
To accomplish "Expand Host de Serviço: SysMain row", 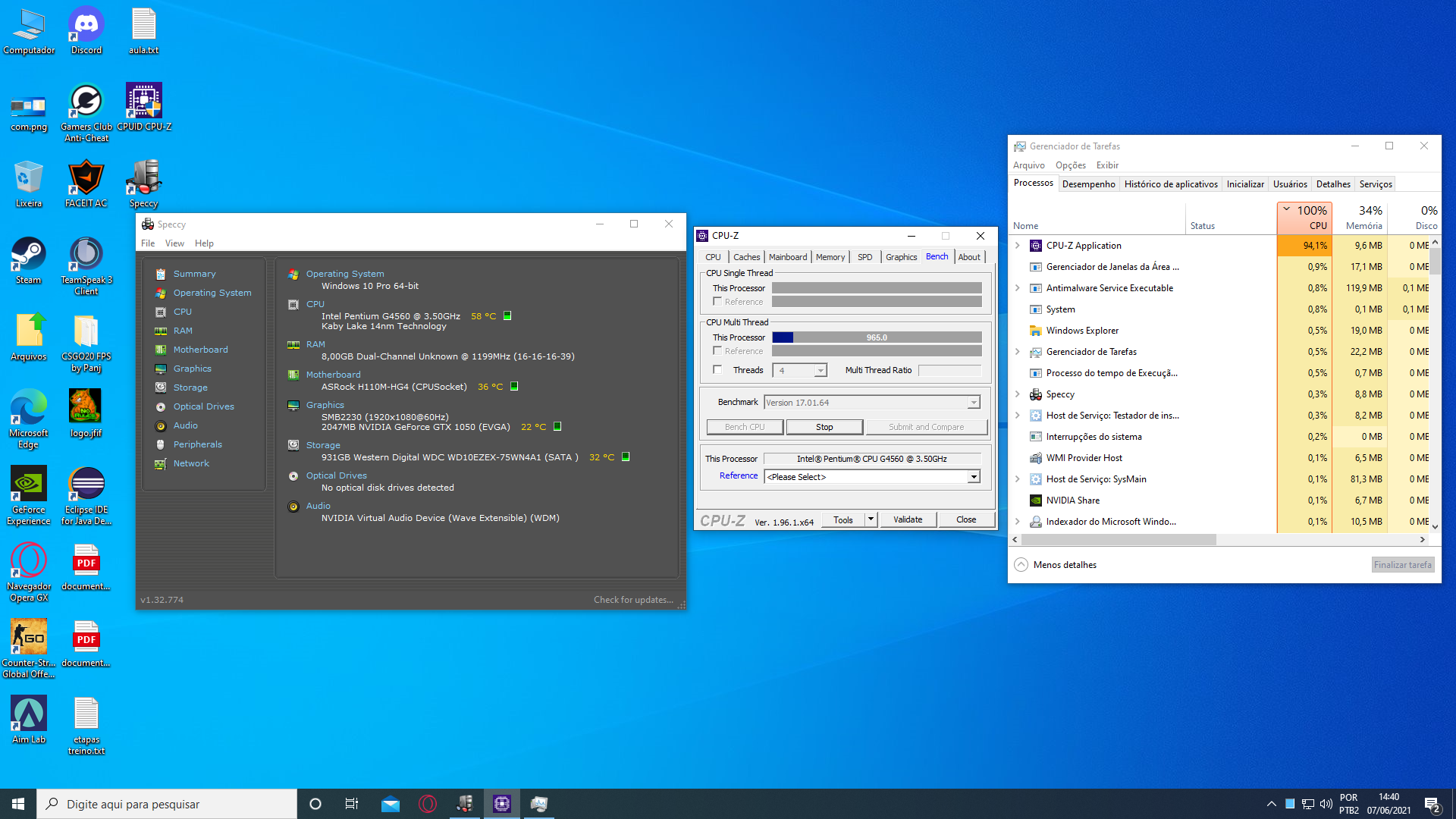I will [x=1018, y=479].
